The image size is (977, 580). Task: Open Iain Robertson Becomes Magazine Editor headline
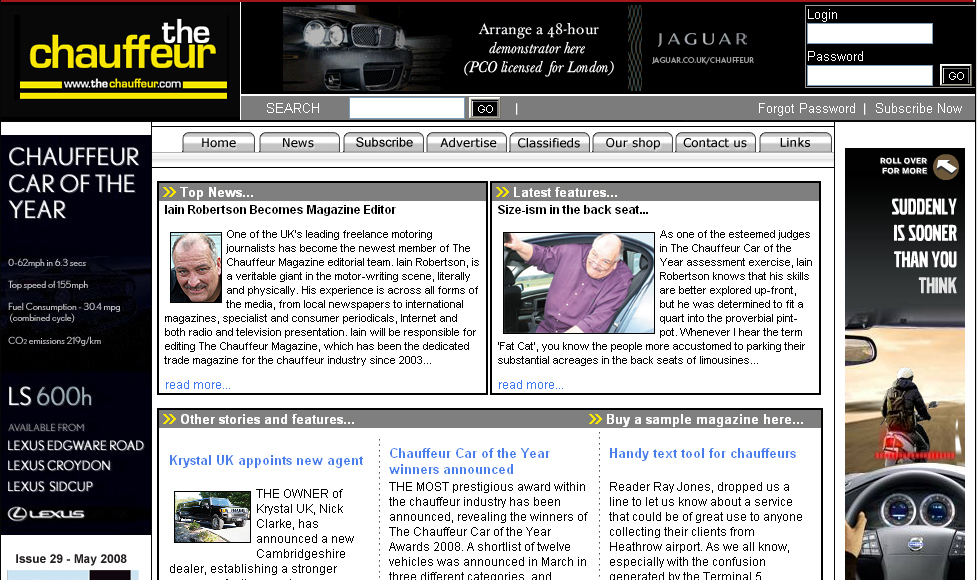[x=280, y=210]
